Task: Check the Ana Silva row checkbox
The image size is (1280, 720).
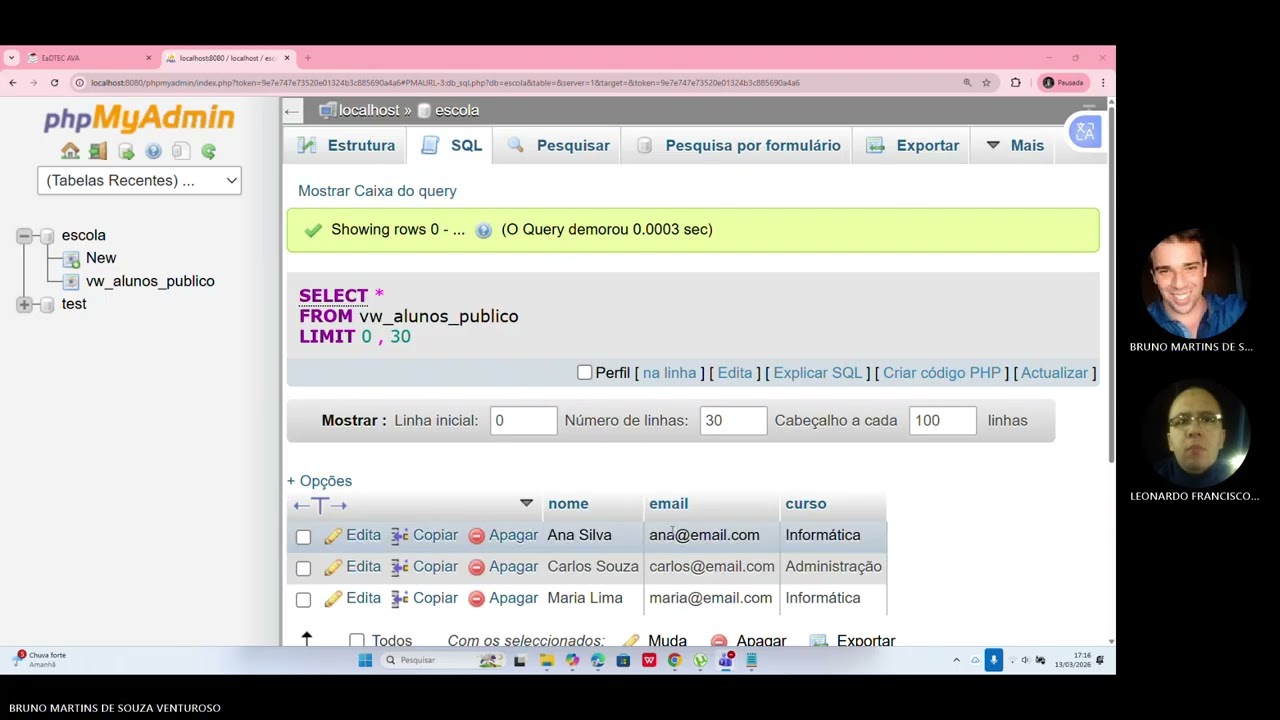Action: click(304, 537)
